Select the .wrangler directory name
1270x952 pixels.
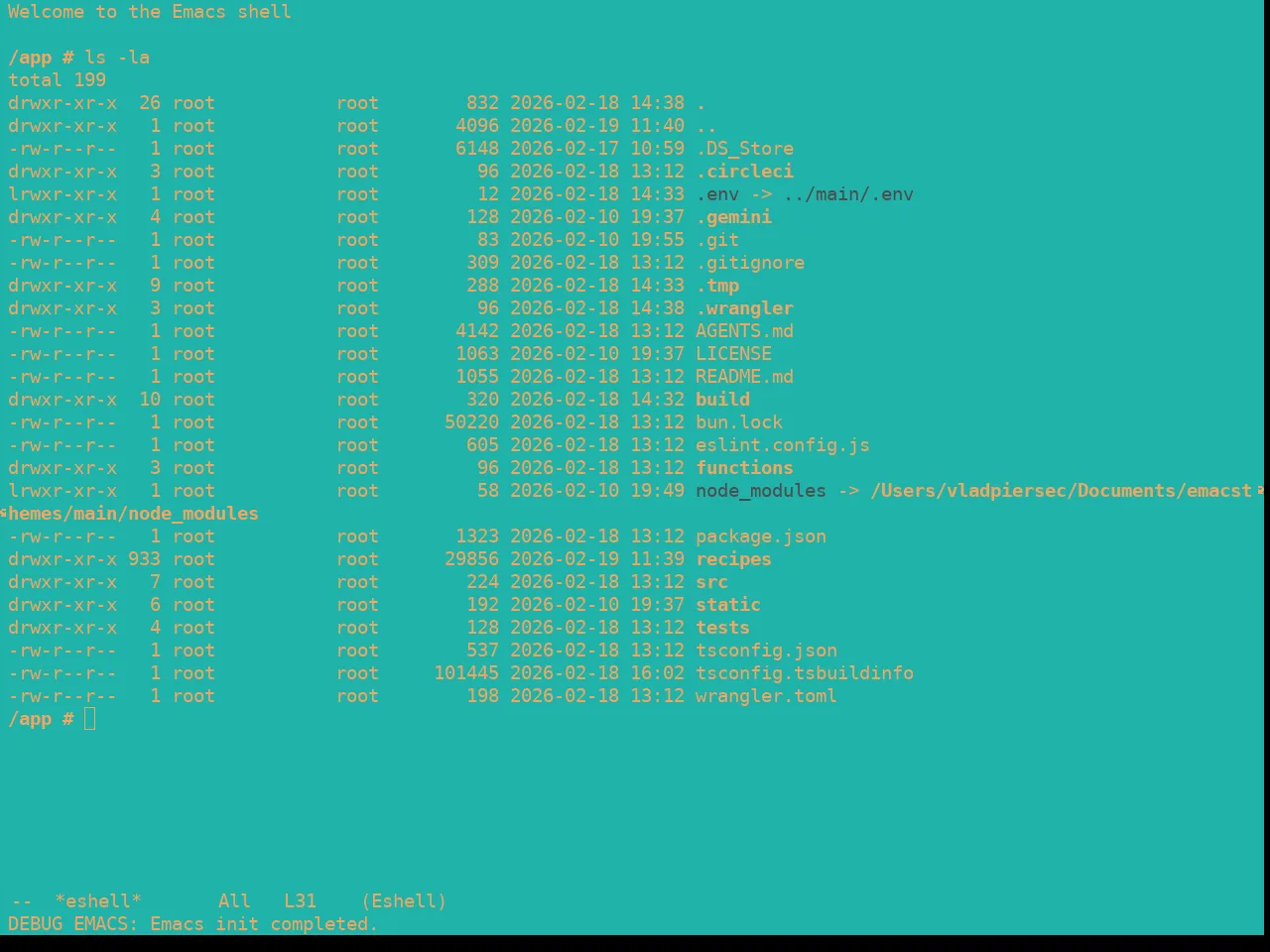[744, 308]
